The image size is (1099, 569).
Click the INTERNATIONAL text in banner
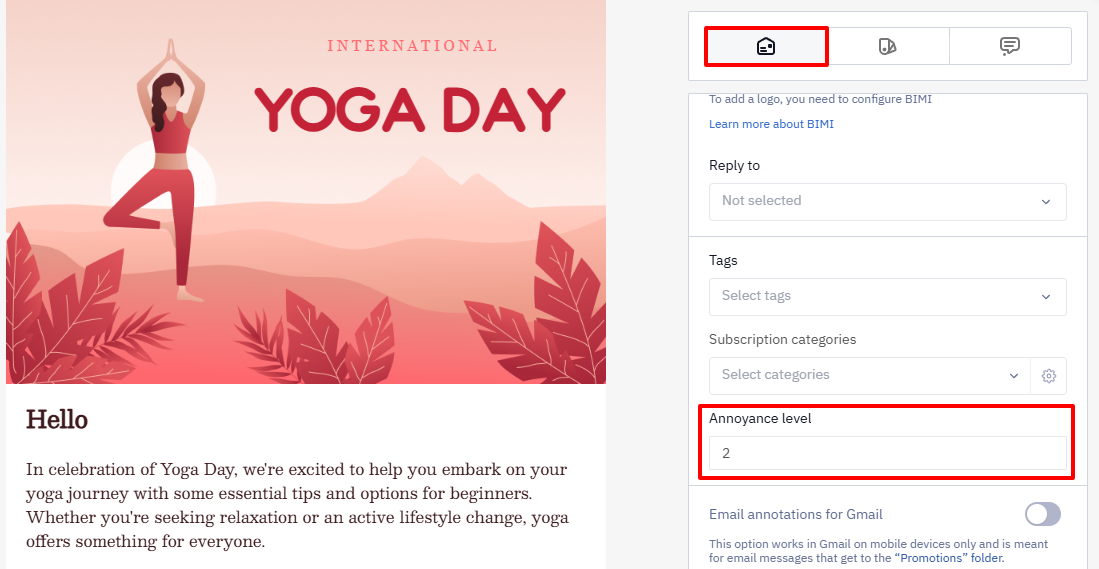pyautogui.click(x=412, y=46)
